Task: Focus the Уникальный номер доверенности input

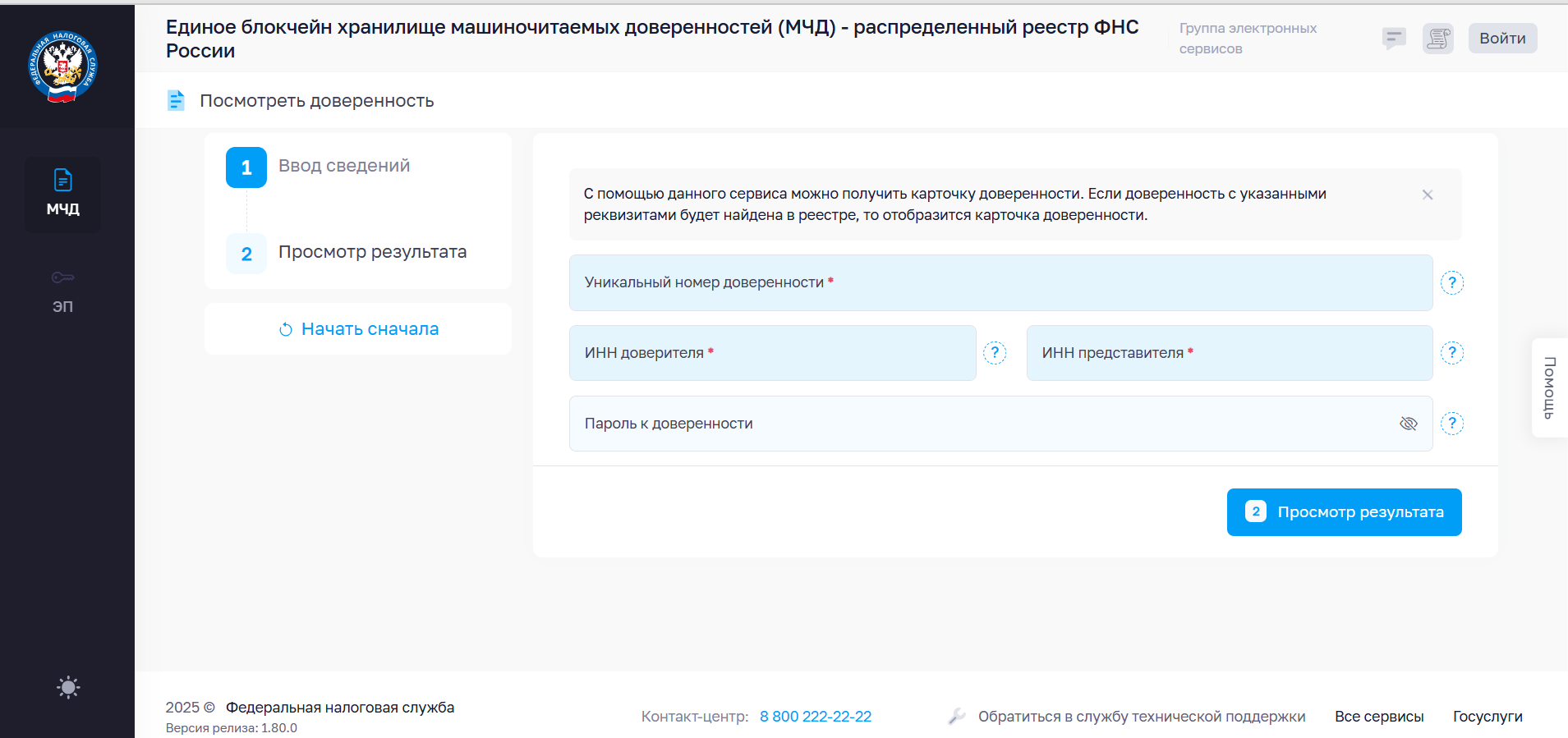Action: click(1000, 283)
